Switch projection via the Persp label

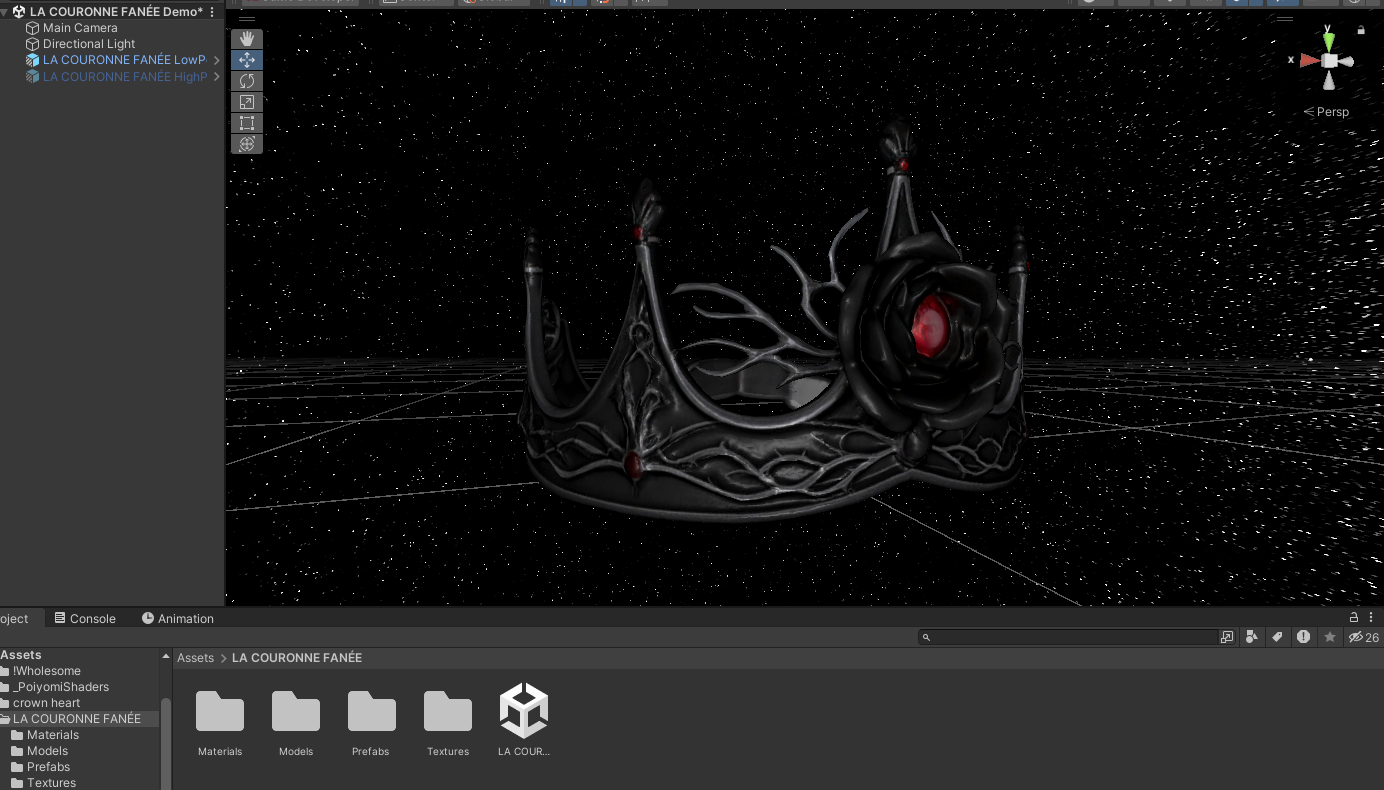click(x=1327, y=112)
